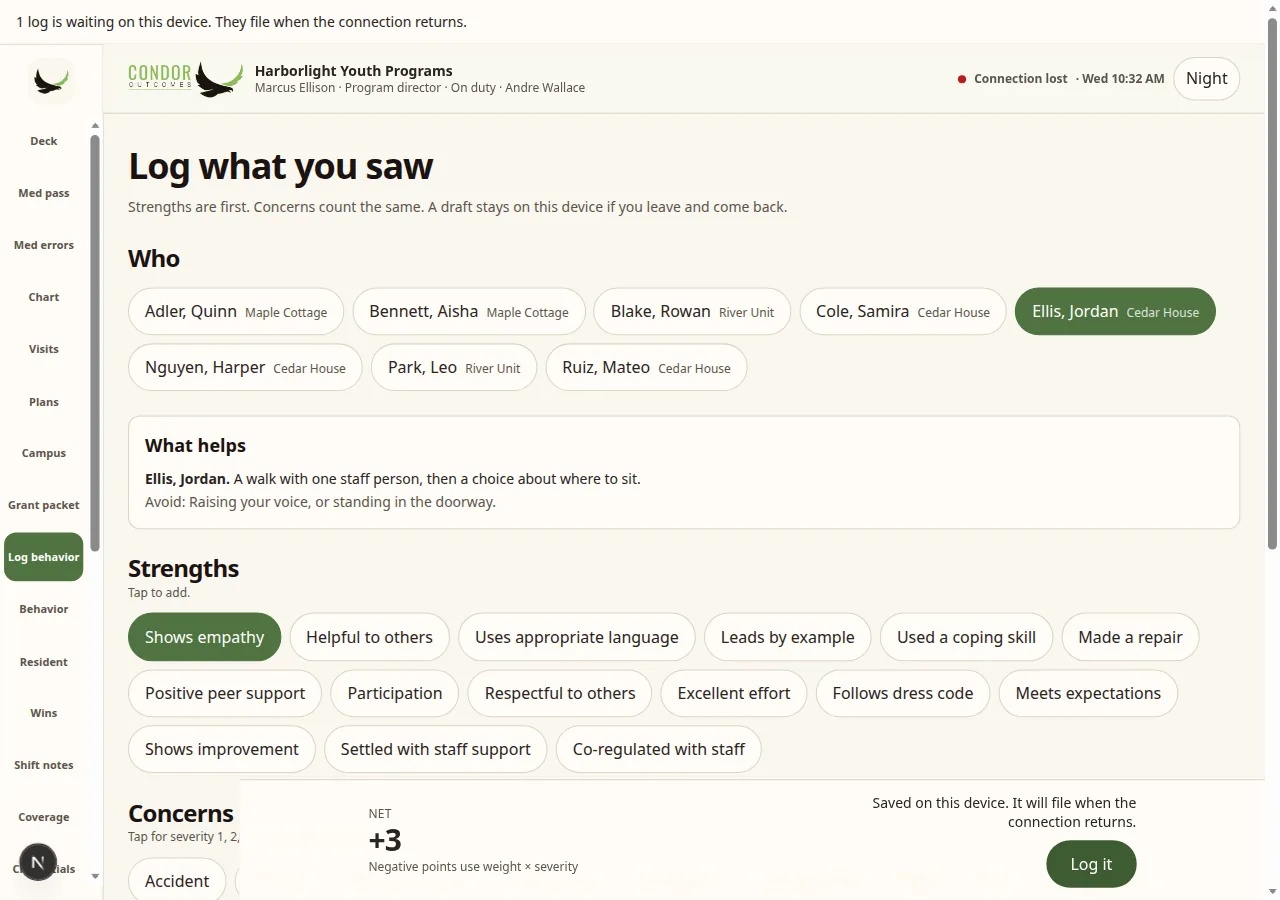This screenshot has width=1280, height=900.
Task: Select resident Blake, Rowan
Action: click(x=692, y=312)
